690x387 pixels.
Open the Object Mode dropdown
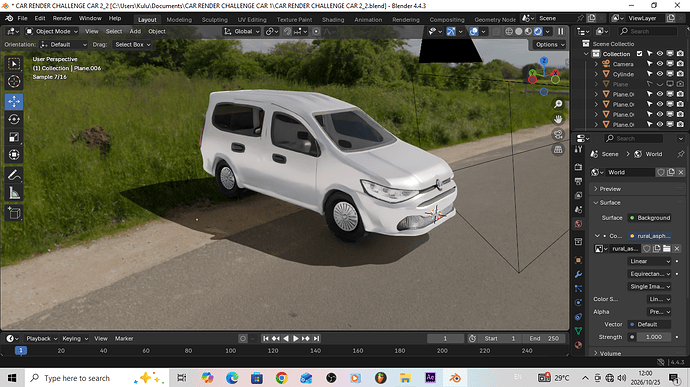point(51,31)
